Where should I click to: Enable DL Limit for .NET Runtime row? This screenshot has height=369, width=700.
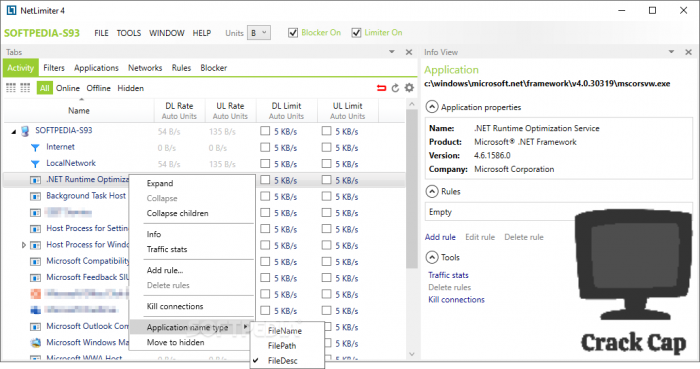(x=265, y=180)
